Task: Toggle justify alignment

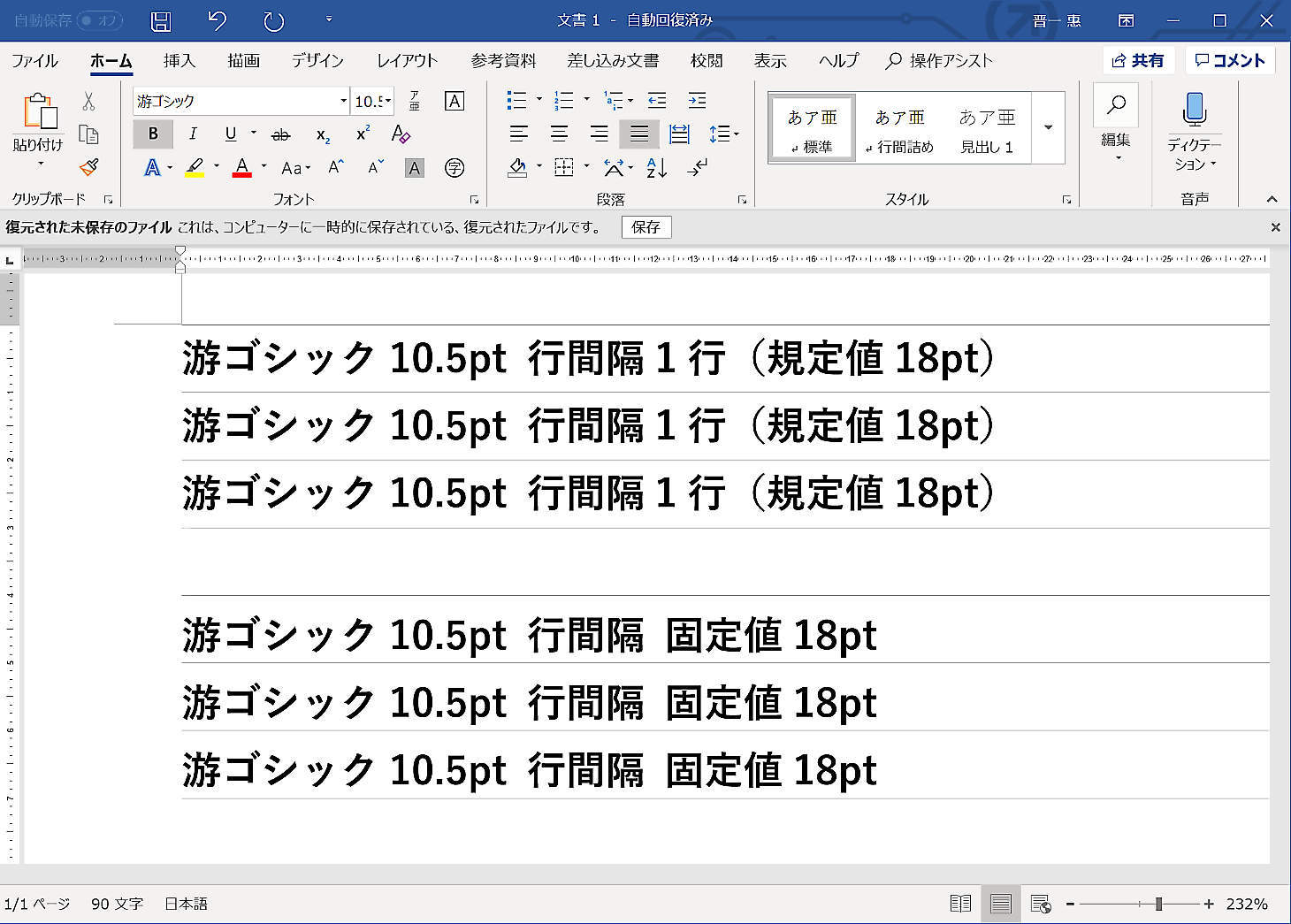Action: coord(639,134)
